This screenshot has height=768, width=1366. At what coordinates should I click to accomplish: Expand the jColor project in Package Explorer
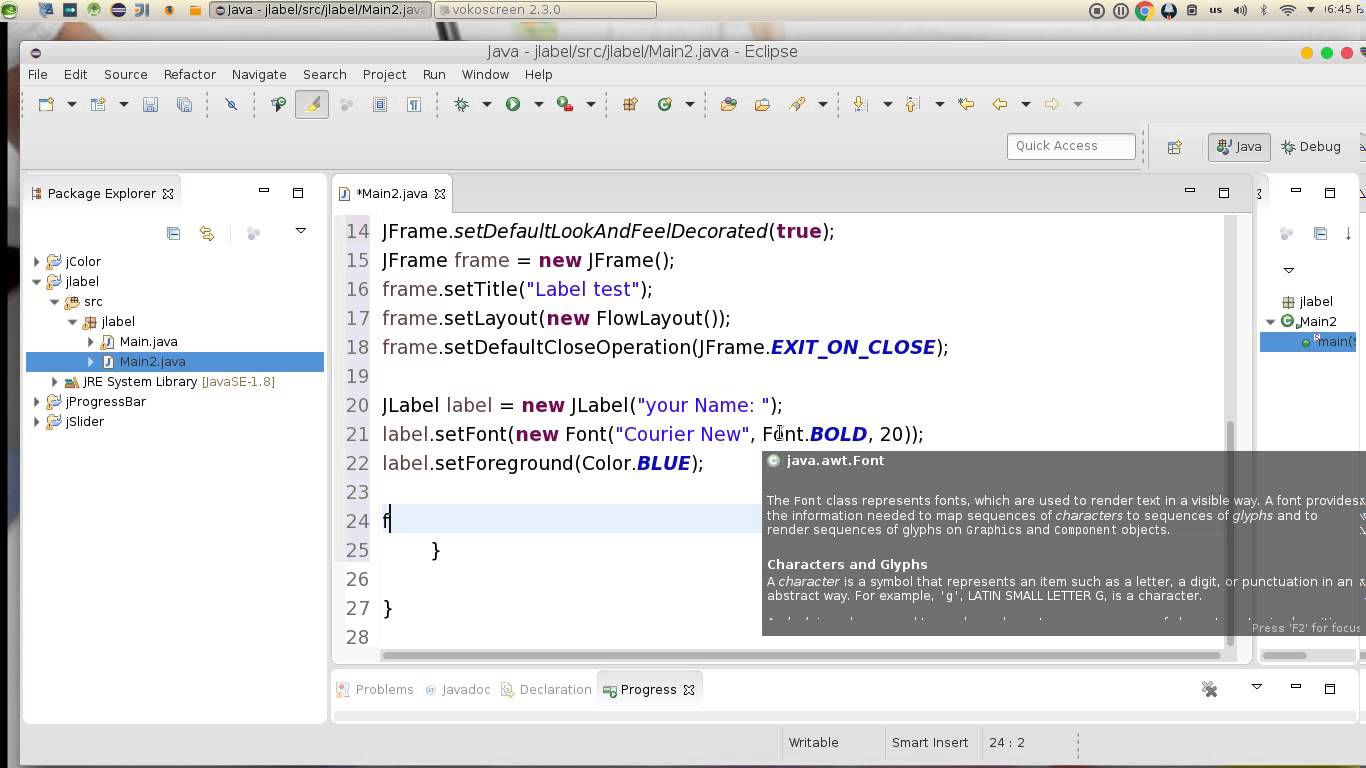(x=37, y=261)
